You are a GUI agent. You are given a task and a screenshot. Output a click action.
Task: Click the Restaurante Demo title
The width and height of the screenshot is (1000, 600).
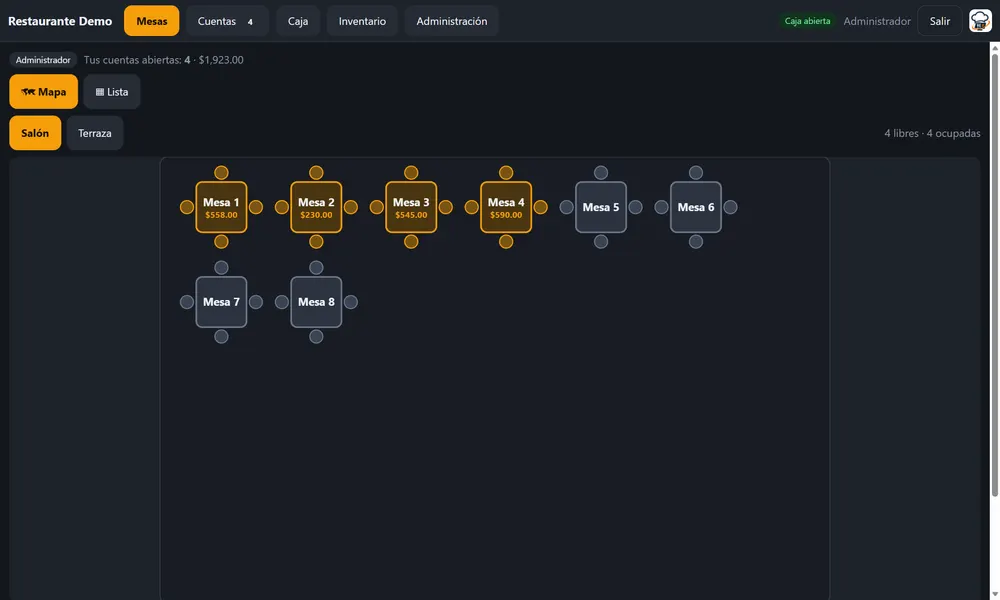click(x=60, y=21)
